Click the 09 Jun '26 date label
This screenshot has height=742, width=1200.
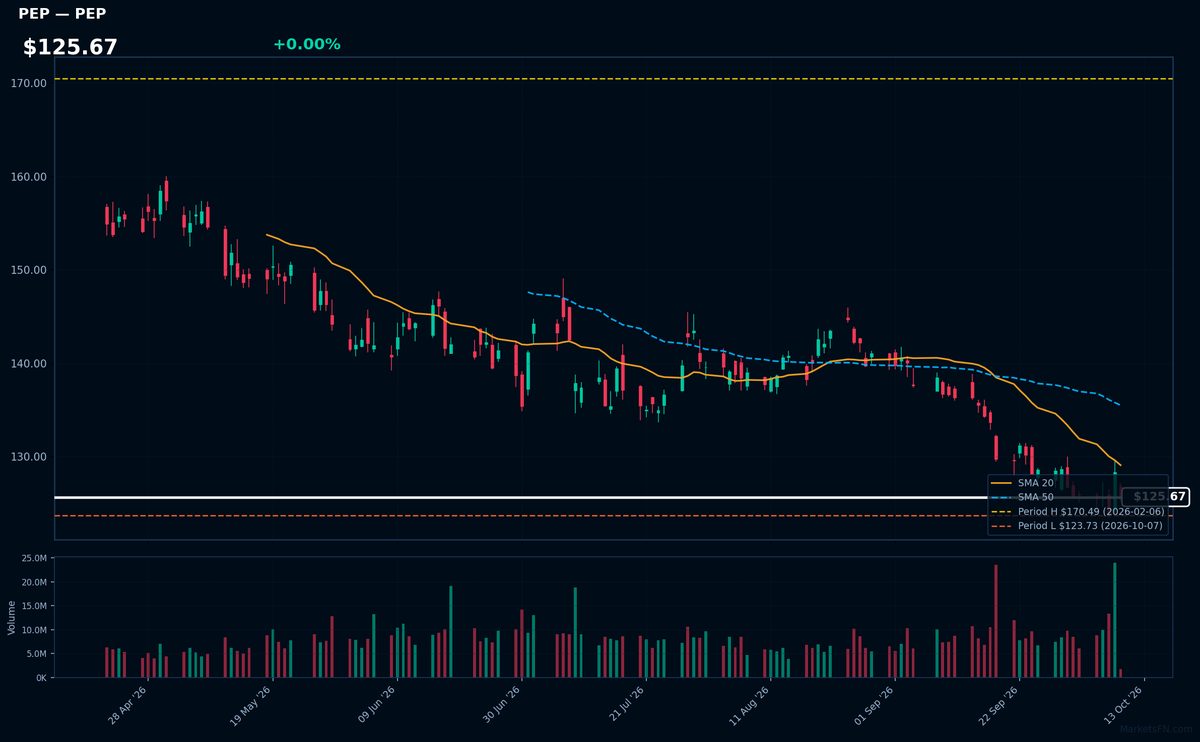pyautogui.click(x=377, y=704)
